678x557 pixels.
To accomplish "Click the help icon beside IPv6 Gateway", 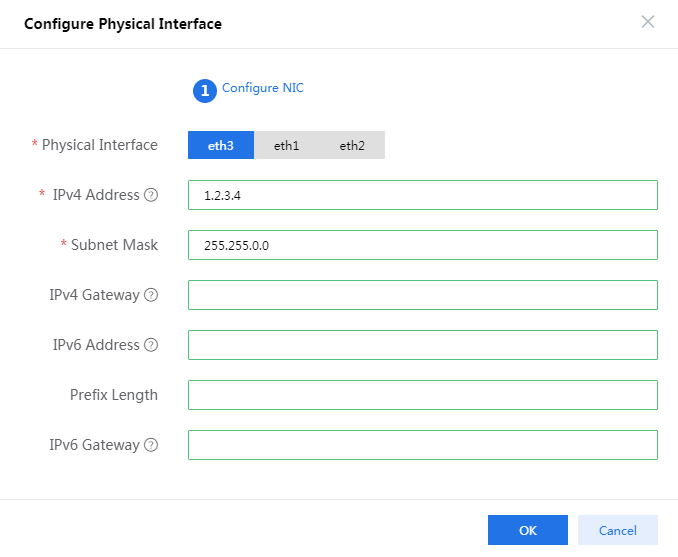I will [151, 445].
